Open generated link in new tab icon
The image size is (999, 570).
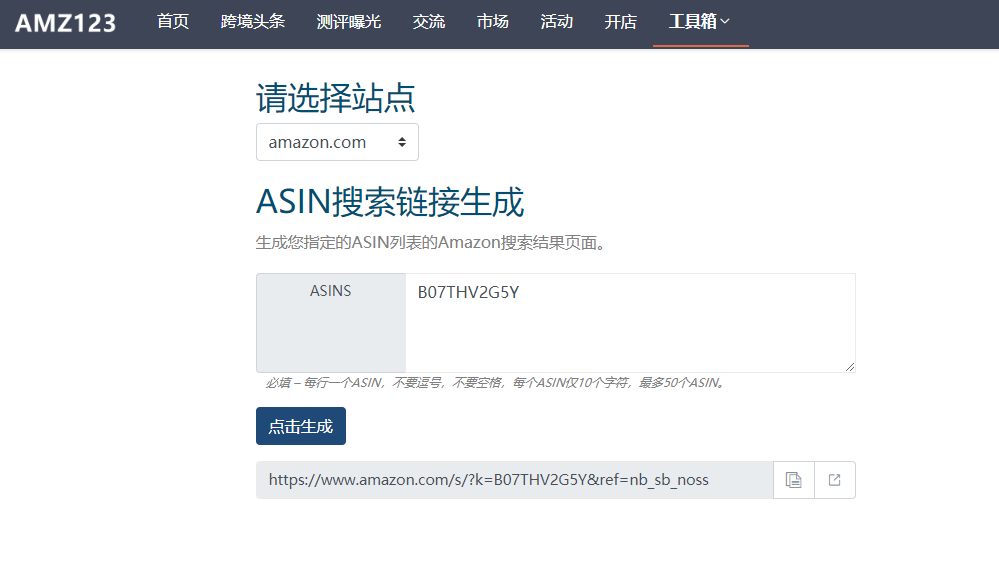click(835, 480)
